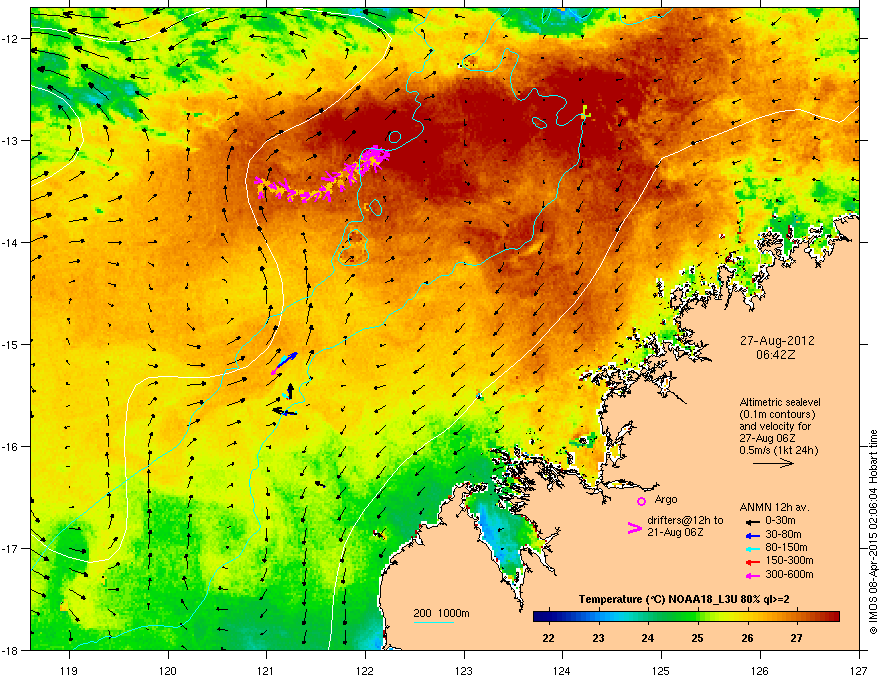Image resolution: width=880 pixels, height=680 pixels.
Task: Click the colorbar tick label '25'
Action: [698, 638]
